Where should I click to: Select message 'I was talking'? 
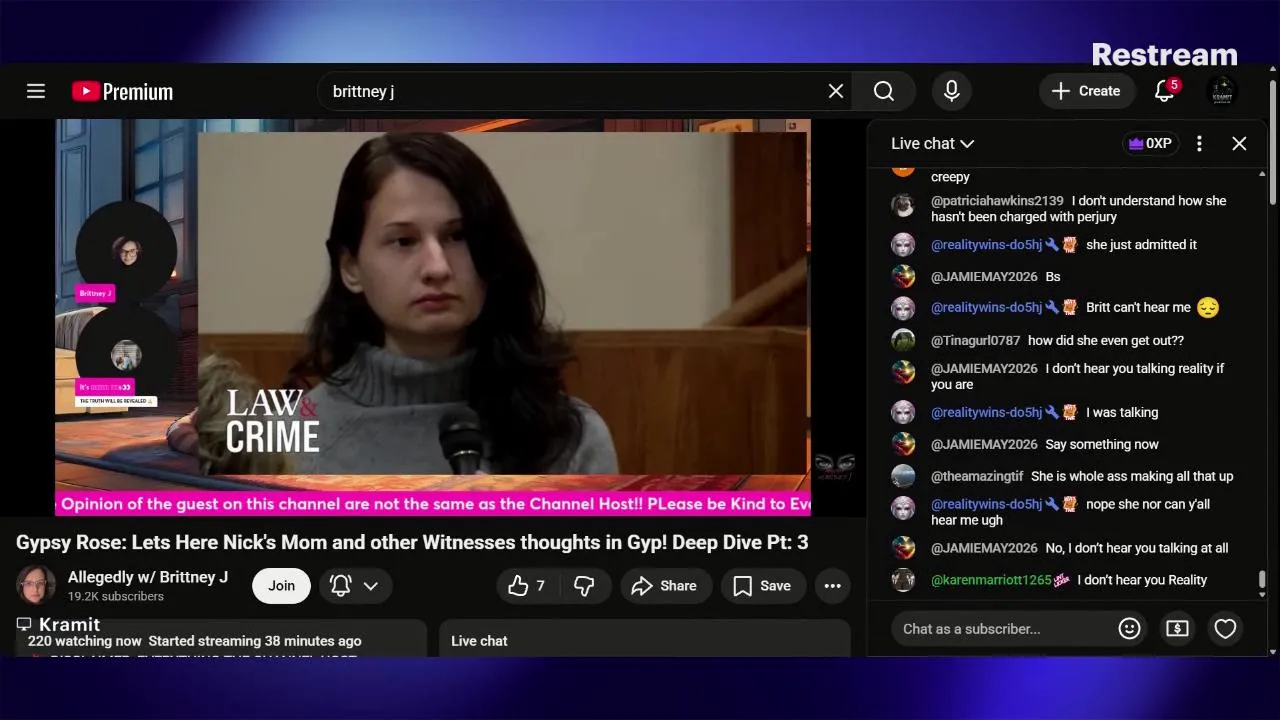tap(1122, 412)
